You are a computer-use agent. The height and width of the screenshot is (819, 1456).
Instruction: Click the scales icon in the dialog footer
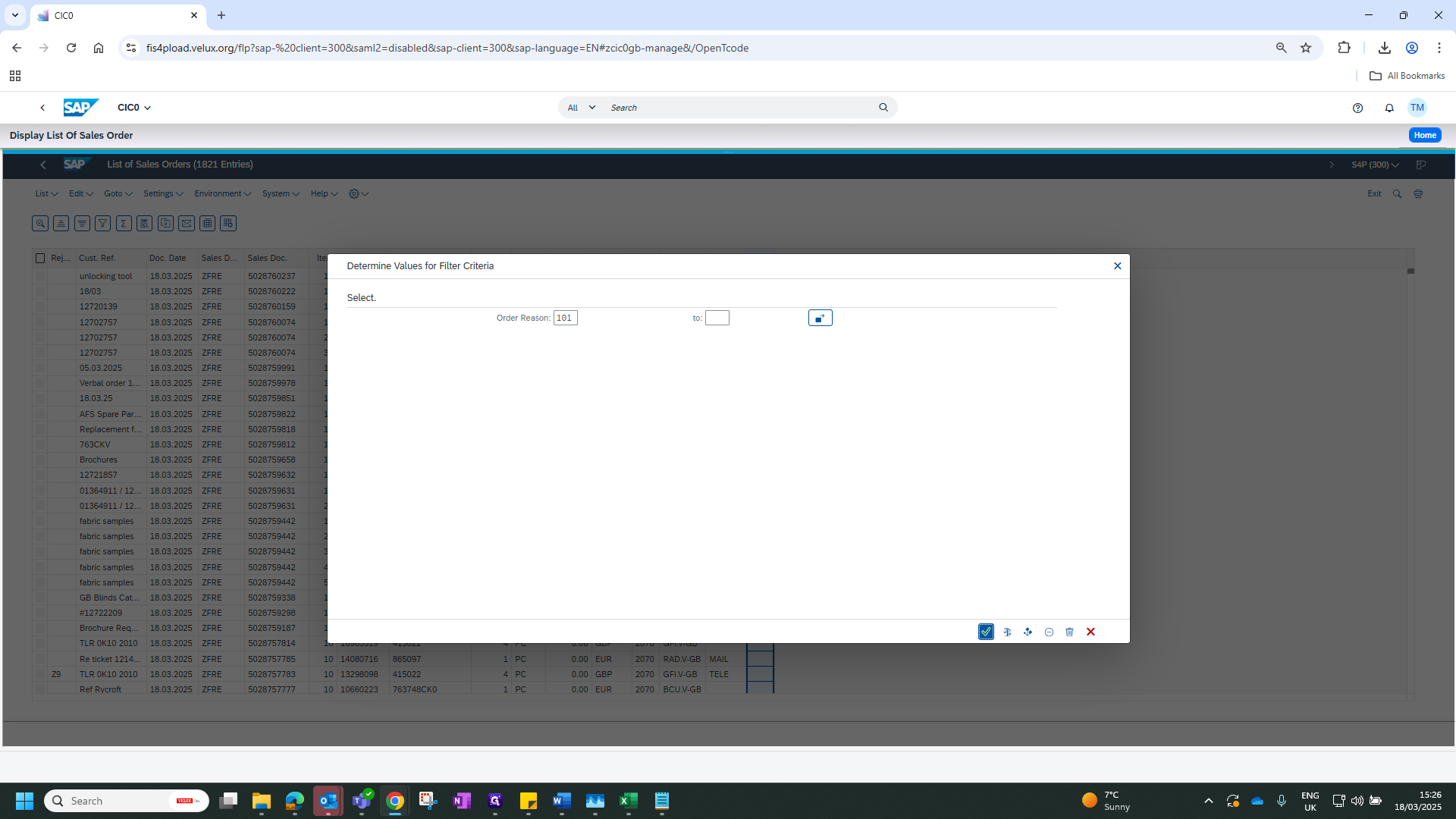click(x=1007, y=632)
